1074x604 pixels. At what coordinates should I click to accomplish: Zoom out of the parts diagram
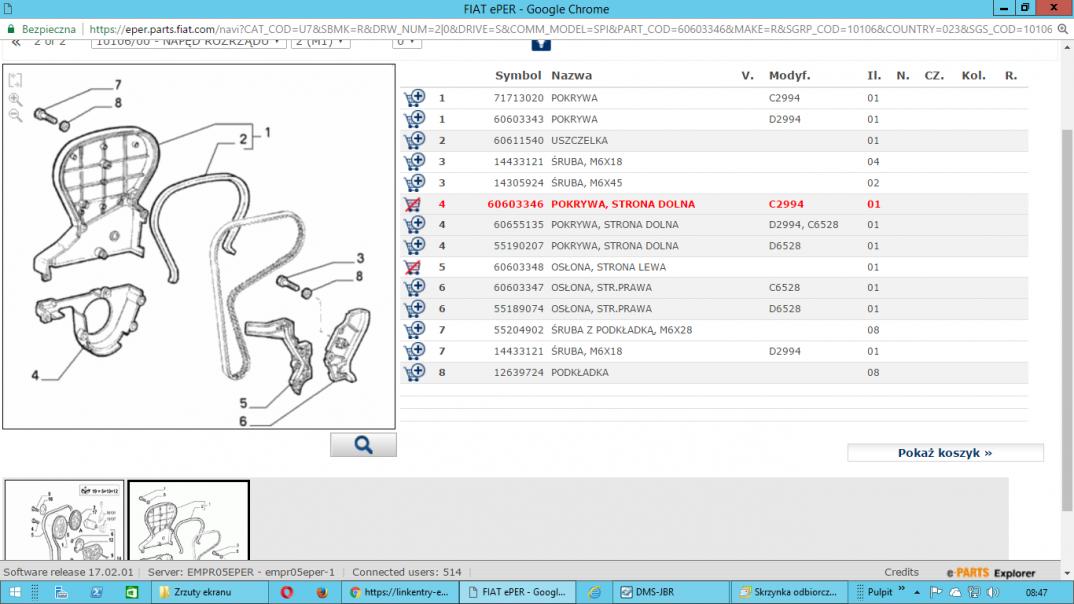[15, 116]
